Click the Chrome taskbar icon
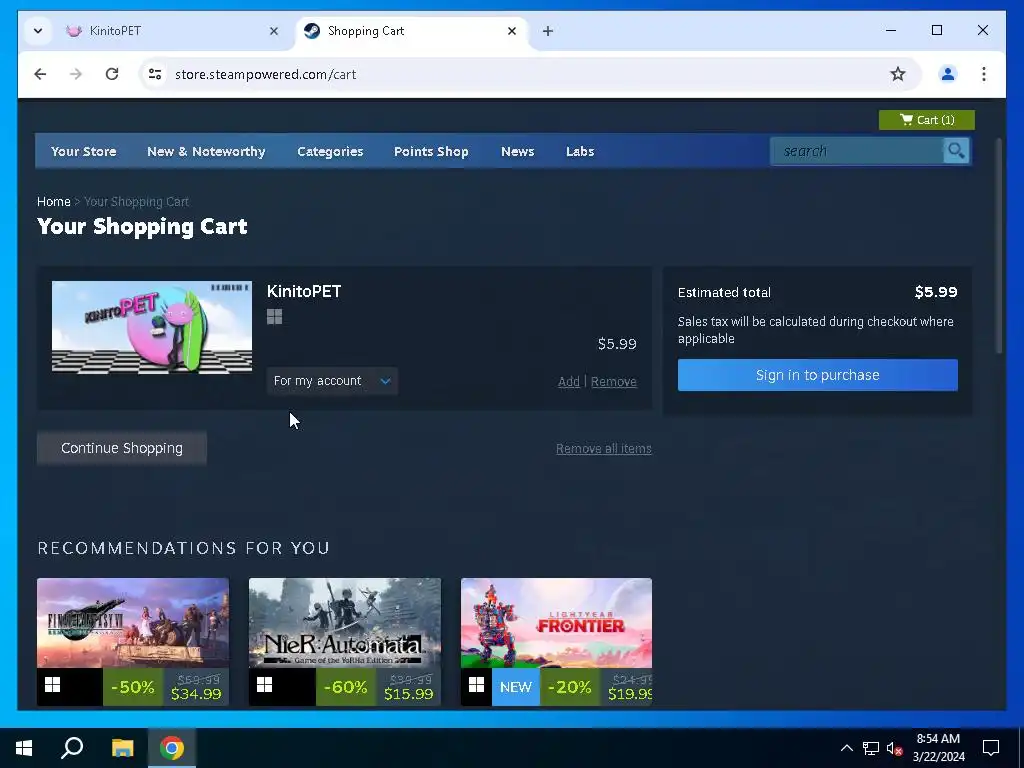Image resolution: width=1024 pixels, height=768 pixels. tap(172, 748)
